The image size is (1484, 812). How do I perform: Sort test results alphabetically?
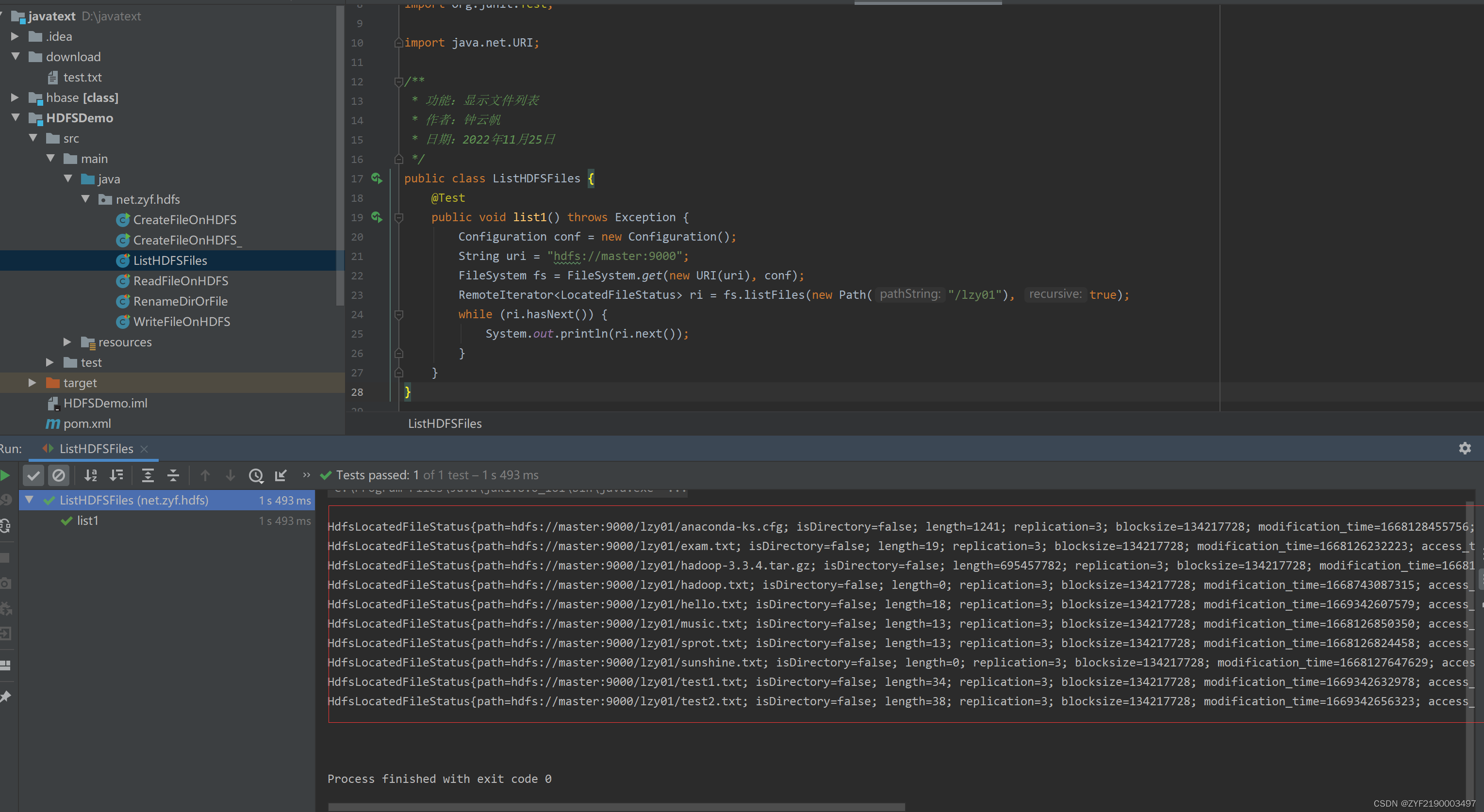click(90, 475)
